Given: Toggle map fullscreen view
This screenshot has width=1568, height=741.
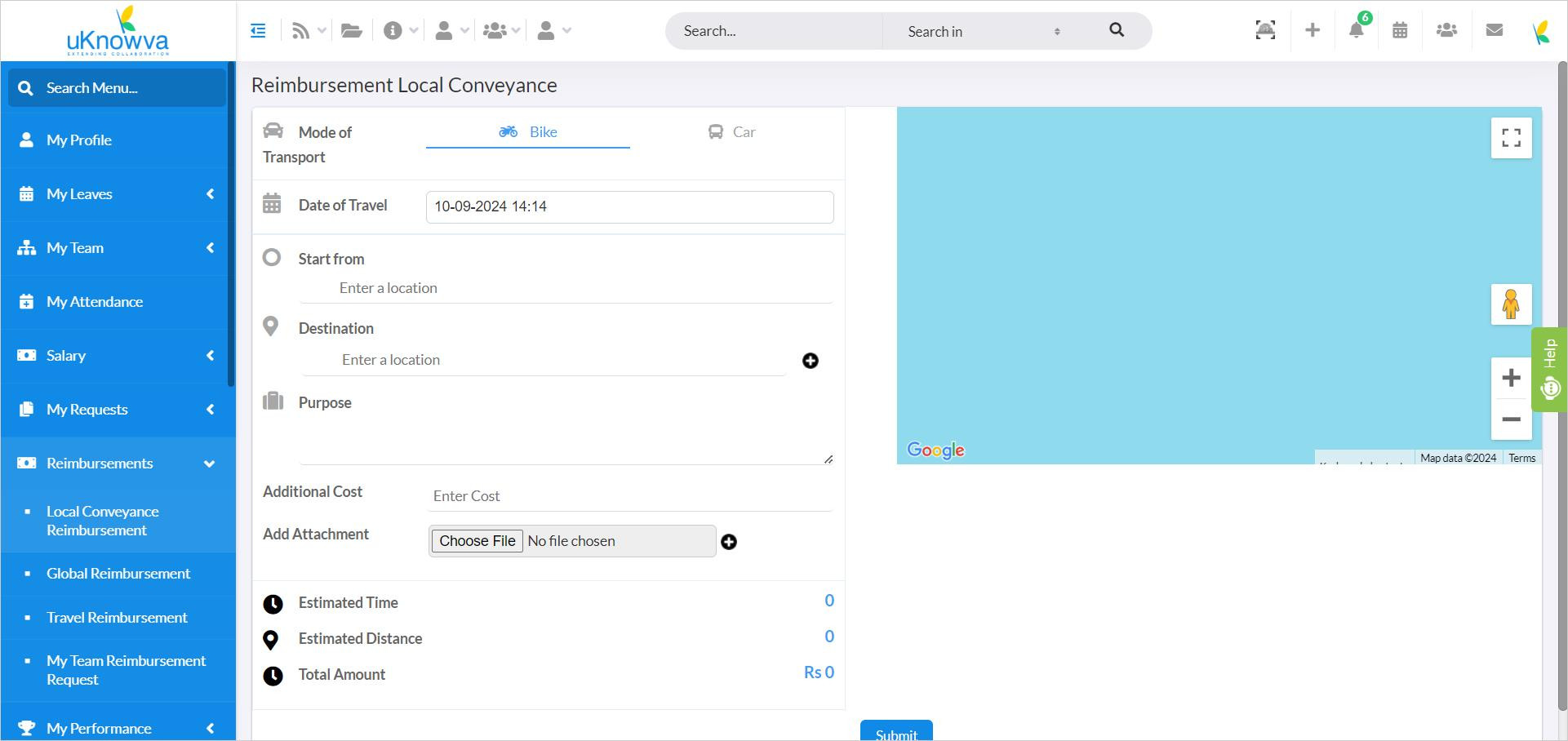Looking at the screenshot, I should (x=1512, y=138).
